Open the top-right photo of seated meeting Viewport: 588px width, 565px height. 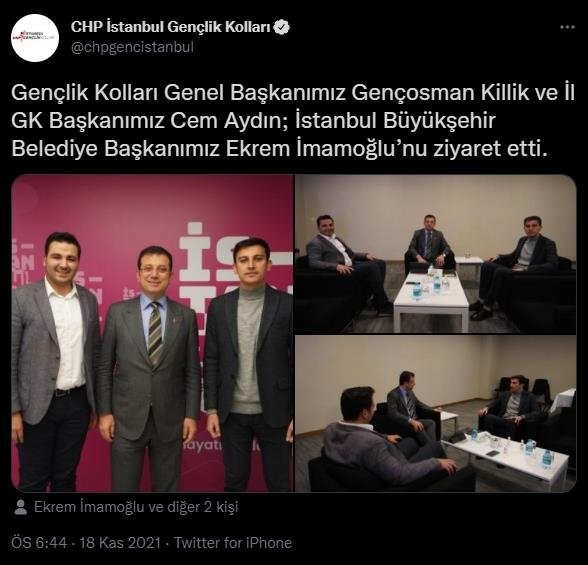(x=435, y=254)
